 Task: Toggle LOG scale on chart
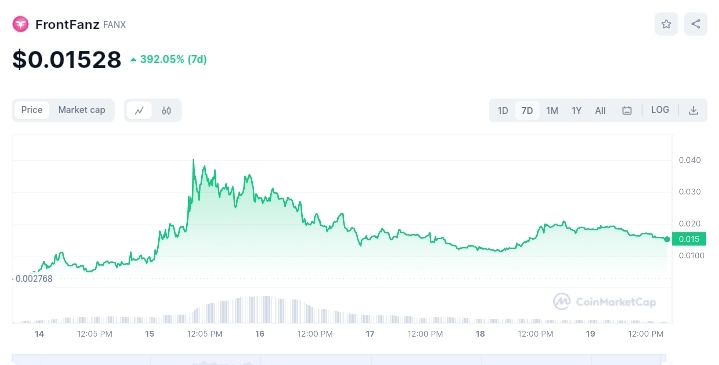point(660,110)
